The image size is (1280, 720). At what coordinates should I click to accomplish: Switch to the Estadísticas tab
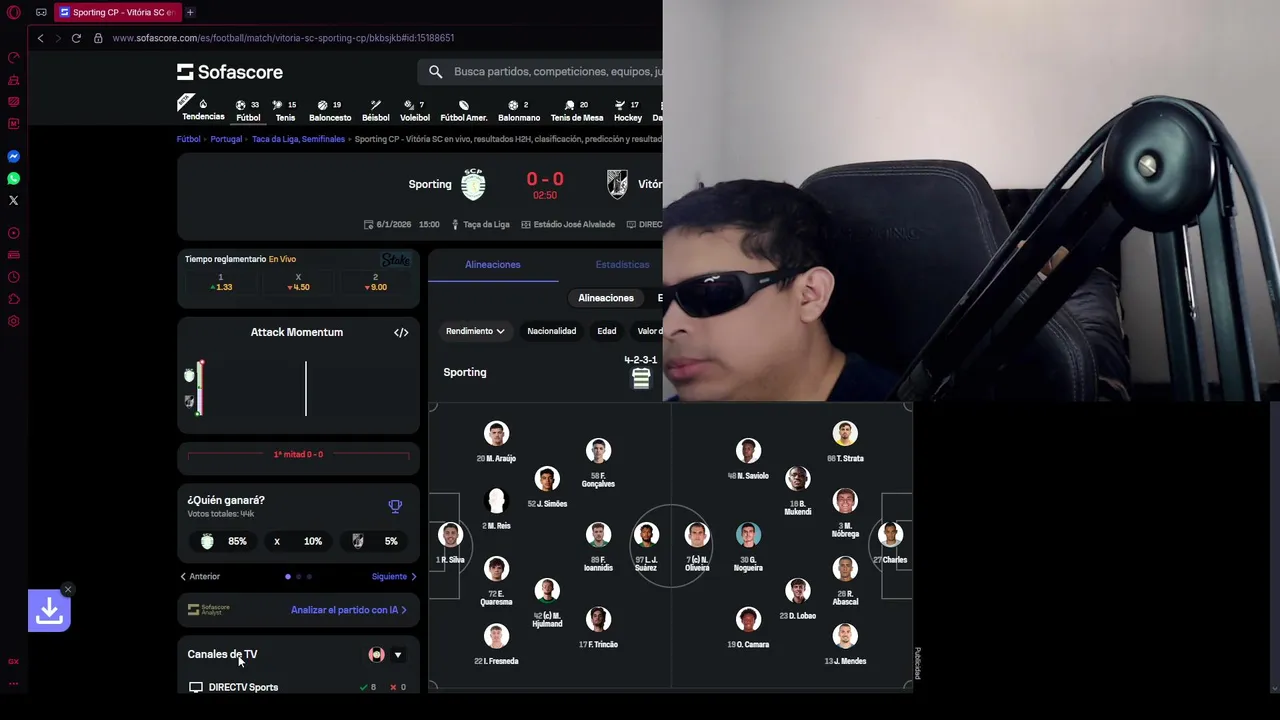pos(622,265)
